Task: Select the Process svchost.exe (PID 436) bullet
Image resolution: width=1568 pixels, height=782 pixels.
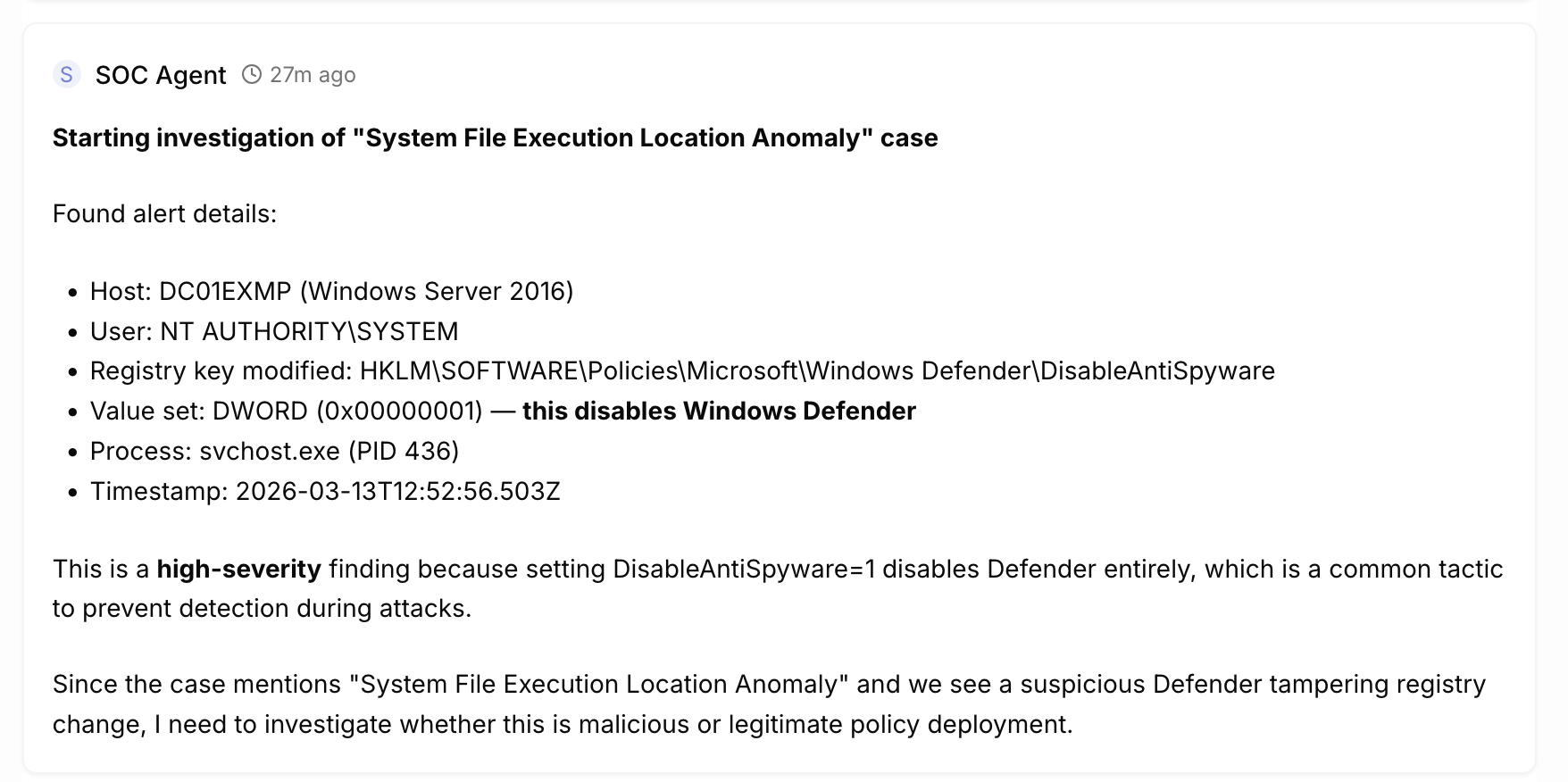Action: [274, 452]
